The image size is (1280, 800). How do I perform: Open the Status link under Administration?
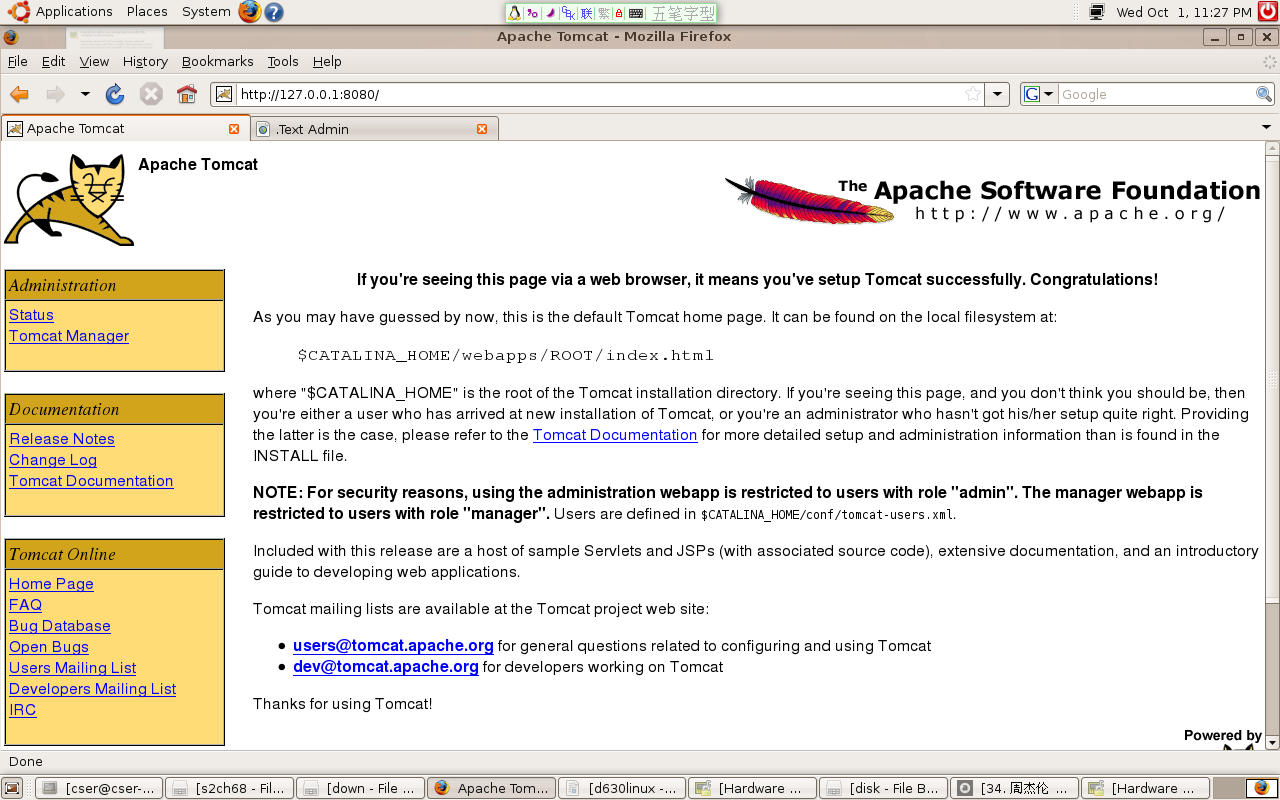tap(31, 315)
